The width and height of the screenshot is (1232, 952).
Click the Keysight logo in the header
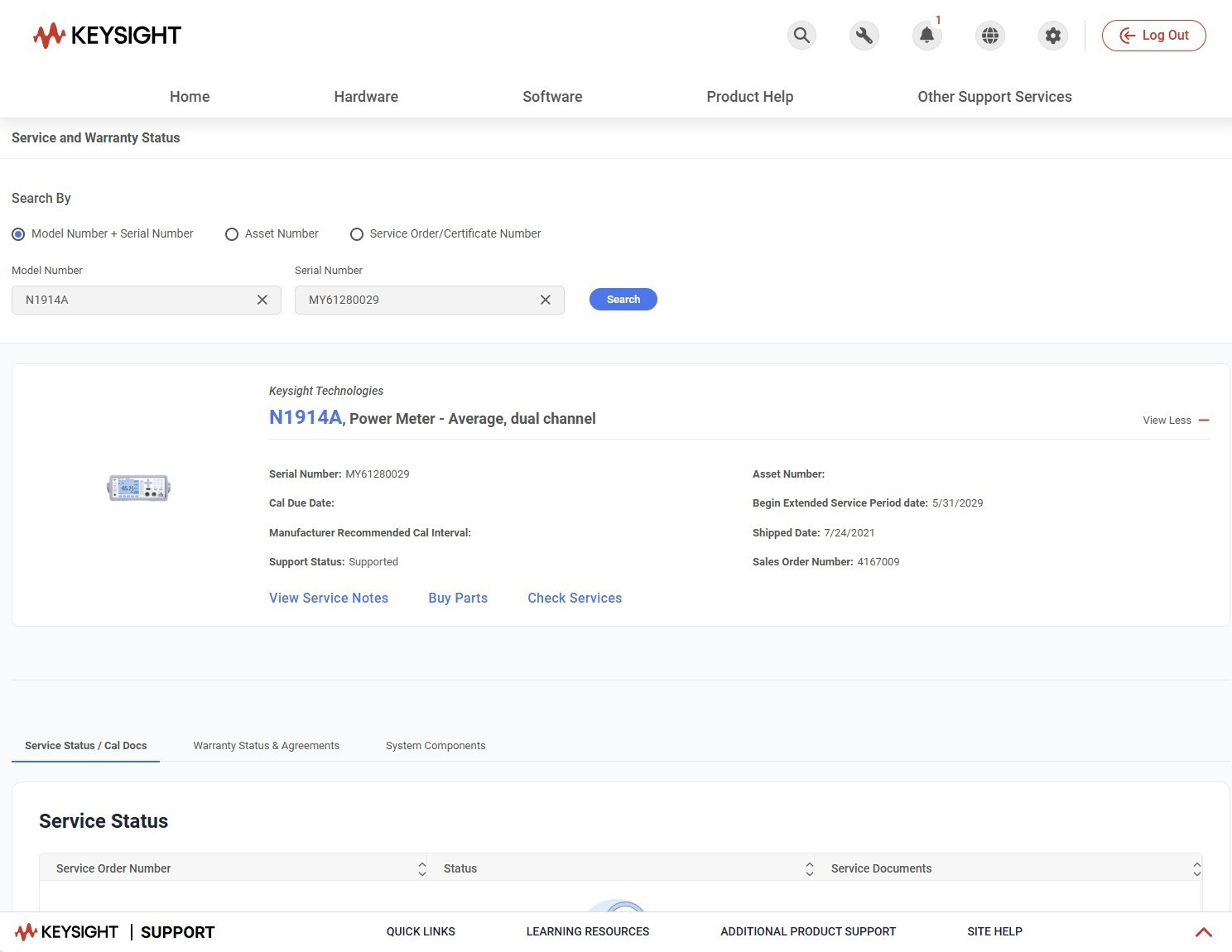coord(107,36)
